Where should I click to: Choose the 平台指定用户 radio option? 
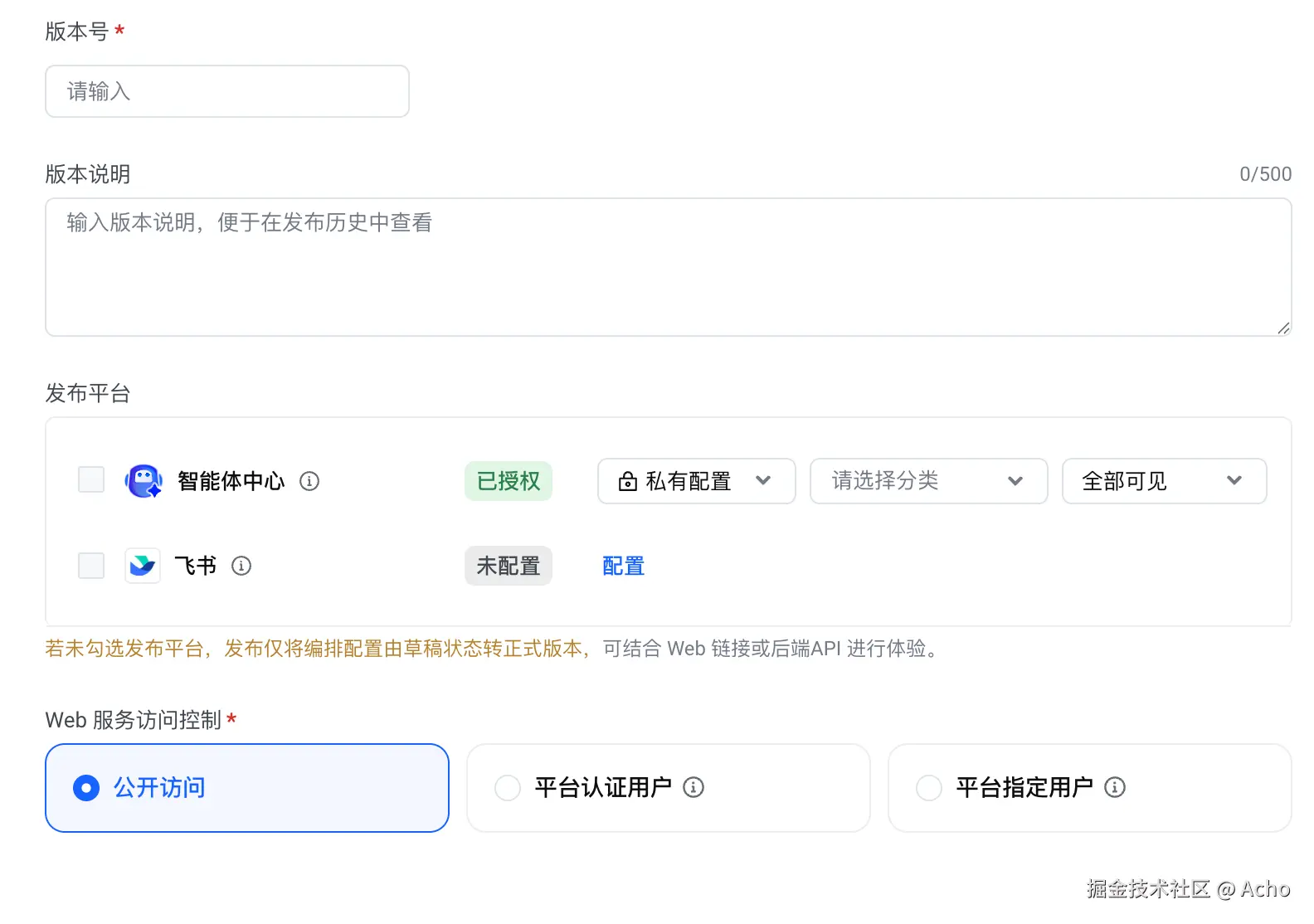(929, 788)
